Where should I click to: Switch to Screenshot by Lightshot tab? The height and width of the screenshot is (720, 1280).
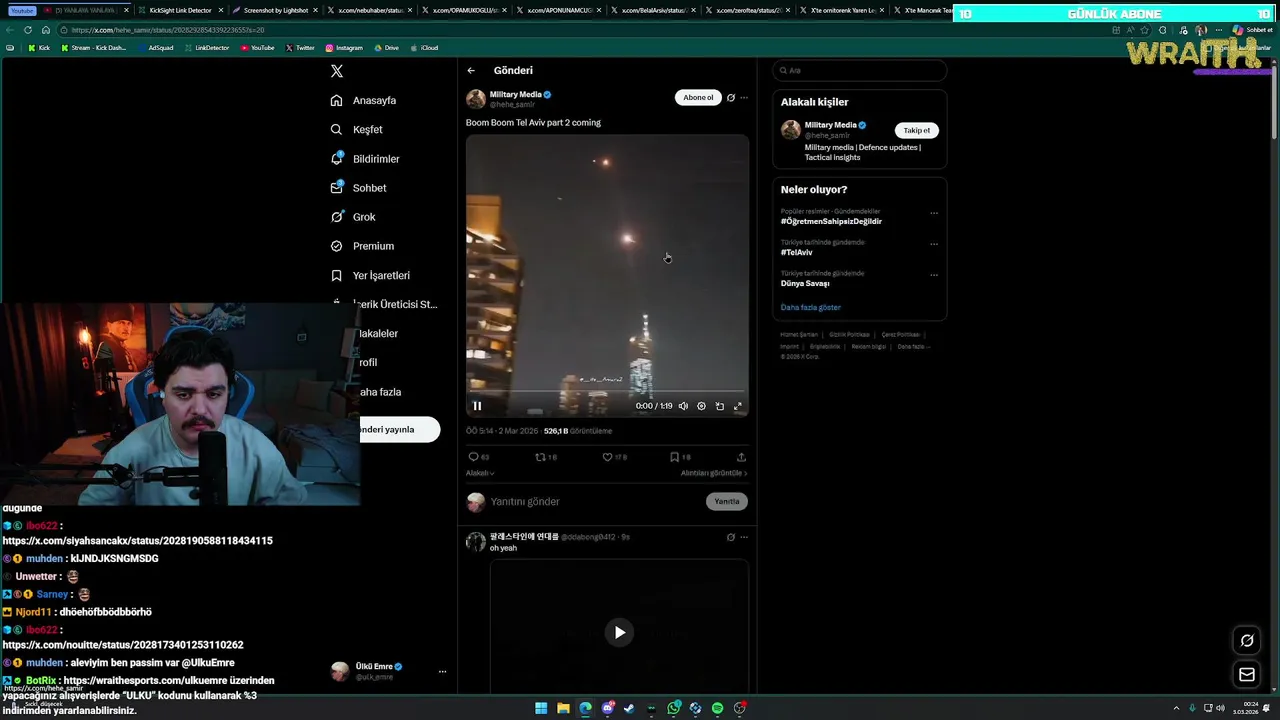(275, 10)
